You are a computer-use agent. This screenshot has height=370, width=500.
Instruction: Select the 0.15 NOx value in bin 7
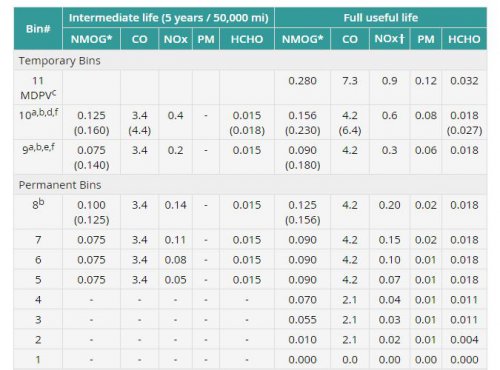[x=390, y=240]
